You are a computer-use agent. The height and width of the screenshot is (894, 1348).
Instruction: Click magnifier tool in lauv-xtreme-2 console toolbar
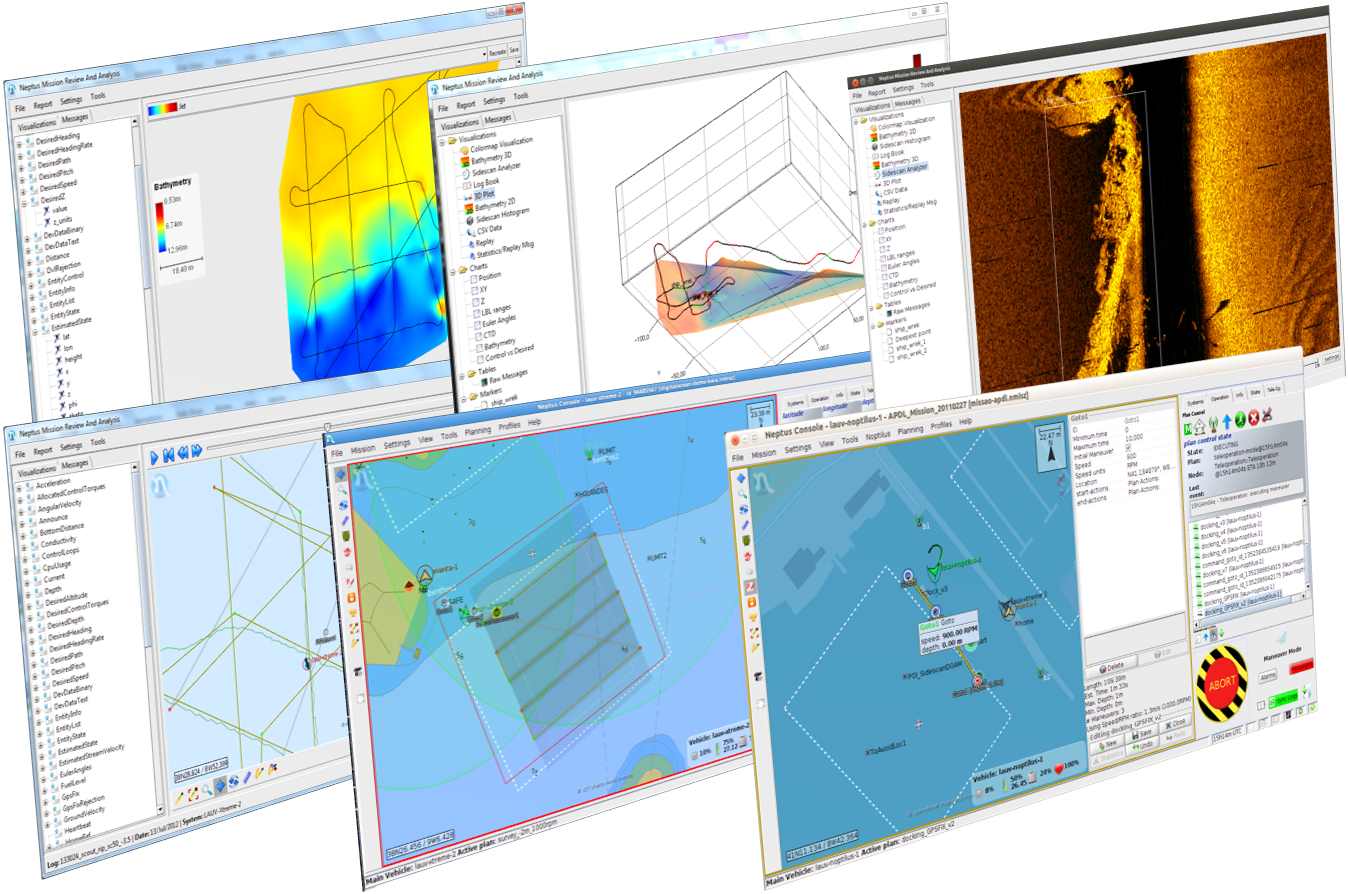pyautogui.click(x=343, y=491)
